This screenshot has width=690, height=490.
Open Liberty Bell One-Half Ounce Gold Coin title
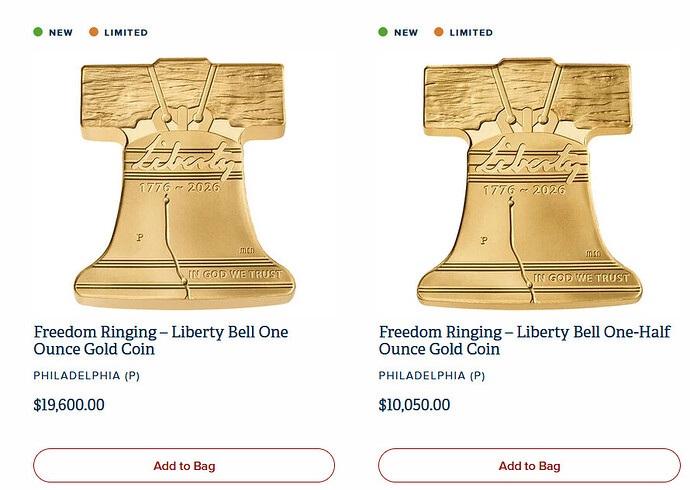[525, 340]
